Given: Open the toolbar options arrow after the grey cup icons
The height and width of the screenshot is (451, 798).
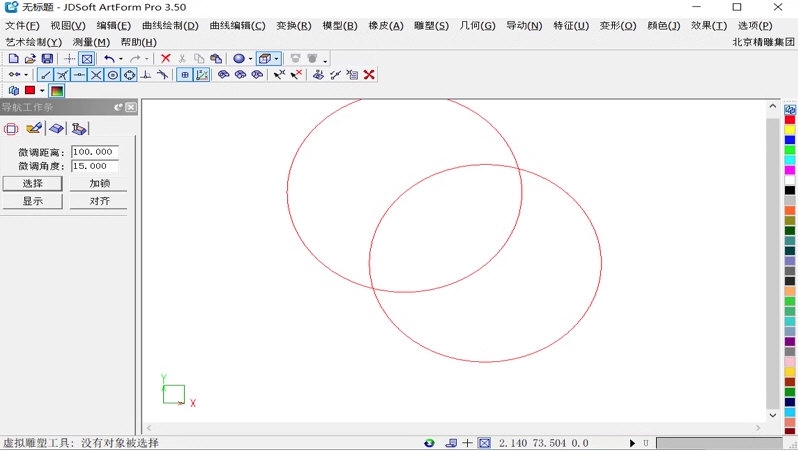Looking at the screenshot, I should click(325, 61).
